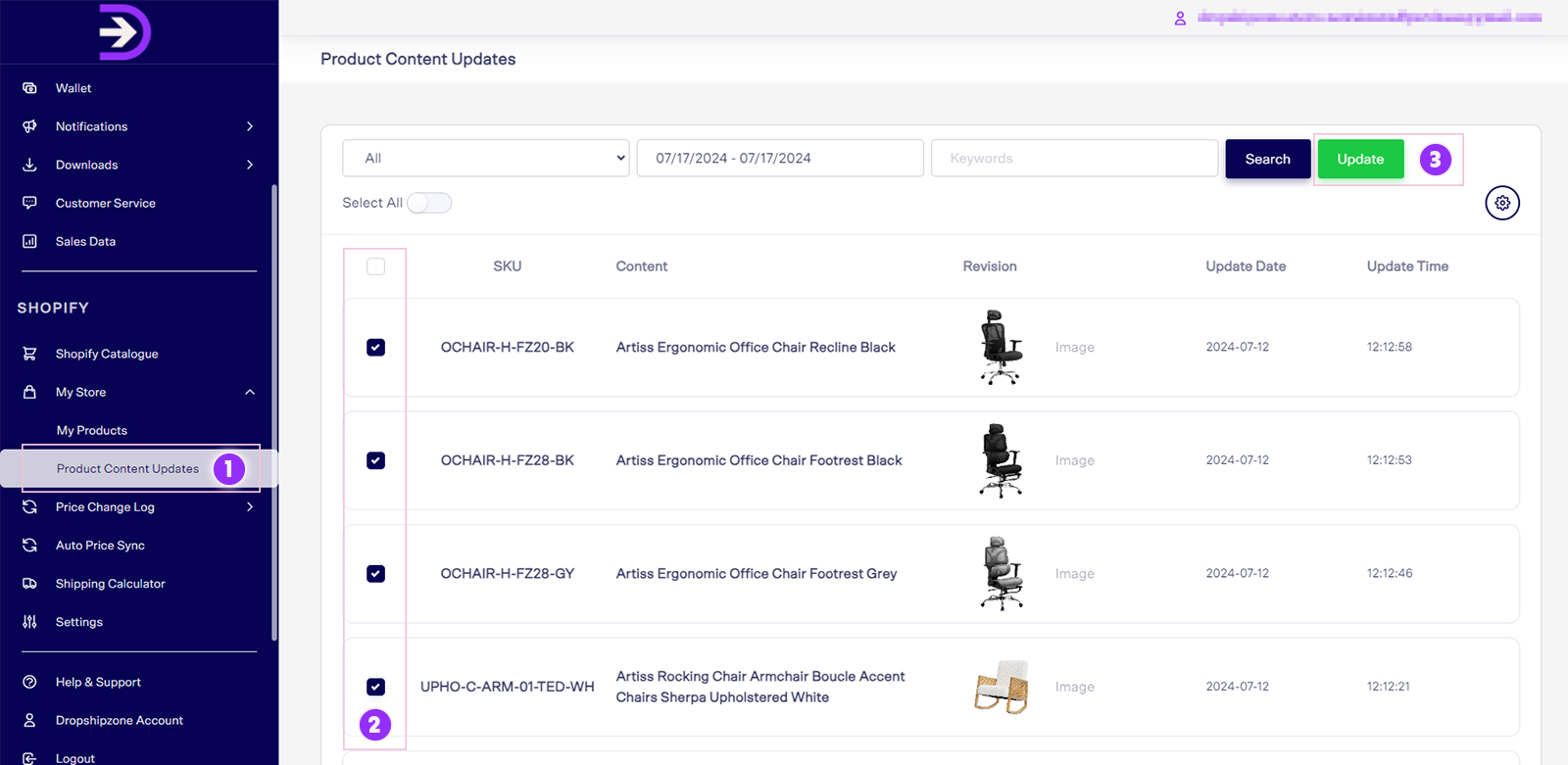Click the My Store bag icon

point(29,392)
